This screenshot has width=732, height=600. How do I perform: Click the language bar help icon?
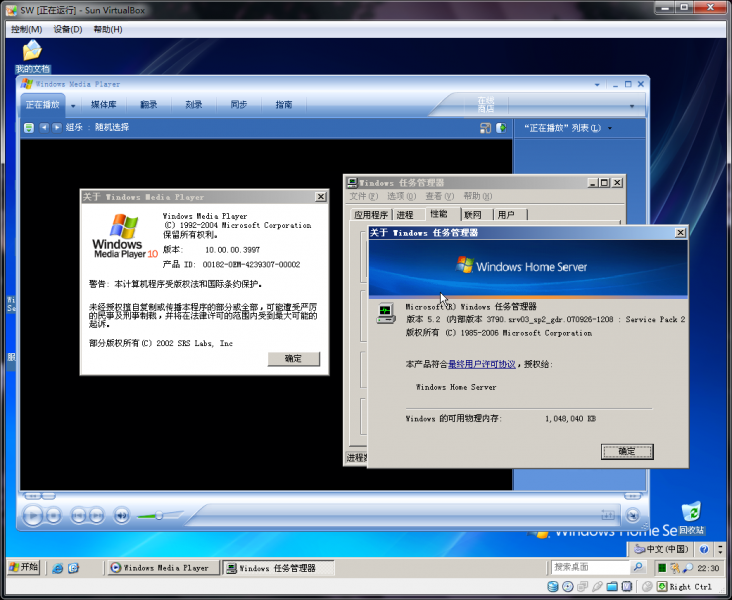pyautogui.click(x=704, y=549)
